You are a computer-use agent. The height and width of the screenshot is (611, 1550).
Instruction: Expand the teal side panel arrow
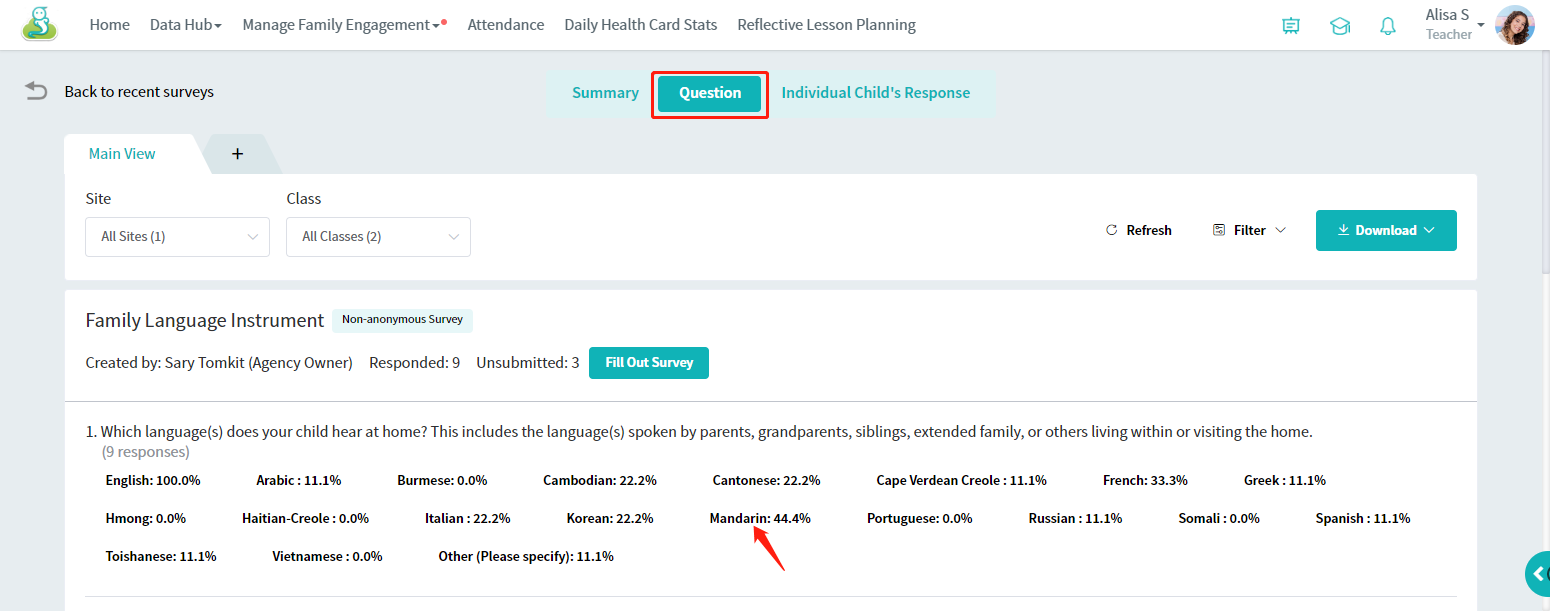coord(1539,574)
